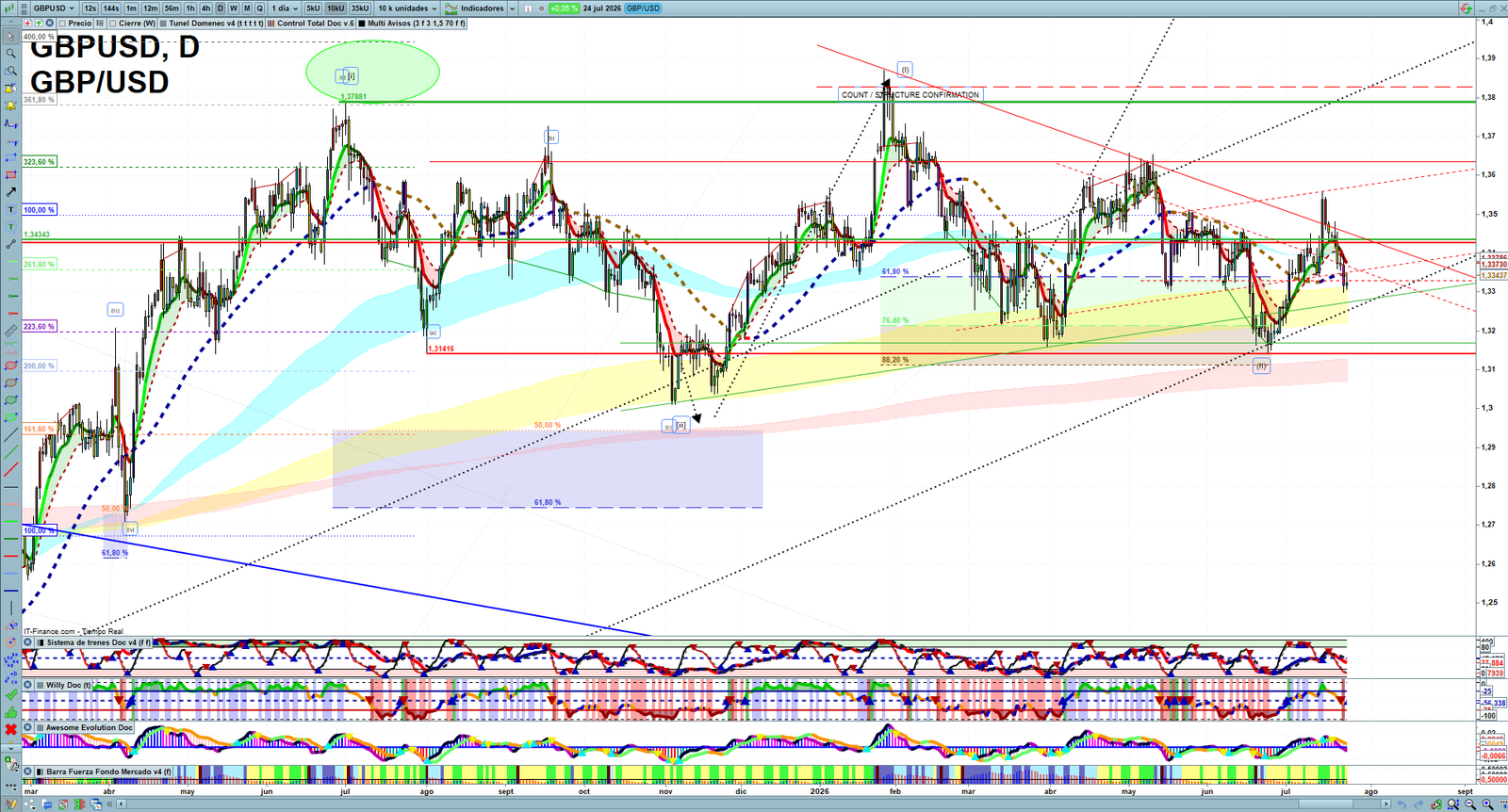Image resolution: width=1508 pixels, height=812 pixels.
Task: Click the green thumbs-up icon
Action: pyautogui.click(x=11, y=712)
